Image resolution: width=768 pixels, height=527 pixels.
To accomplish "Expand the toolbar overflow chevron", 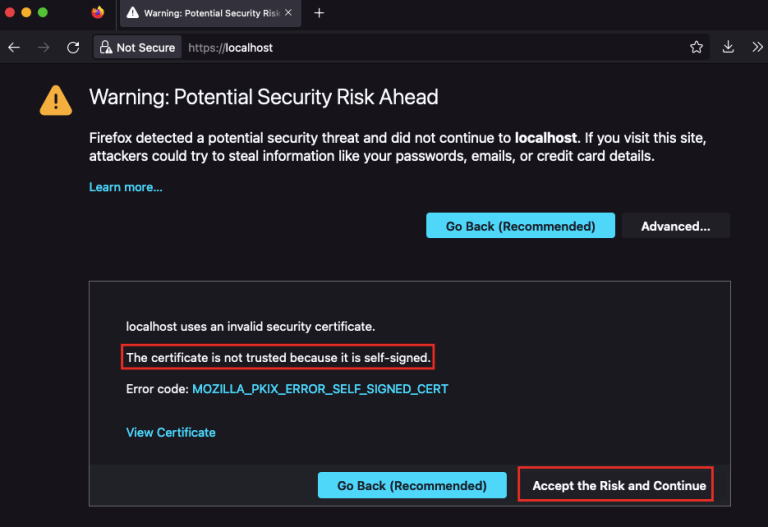I will pyautogui.click(x=757, y=47).
